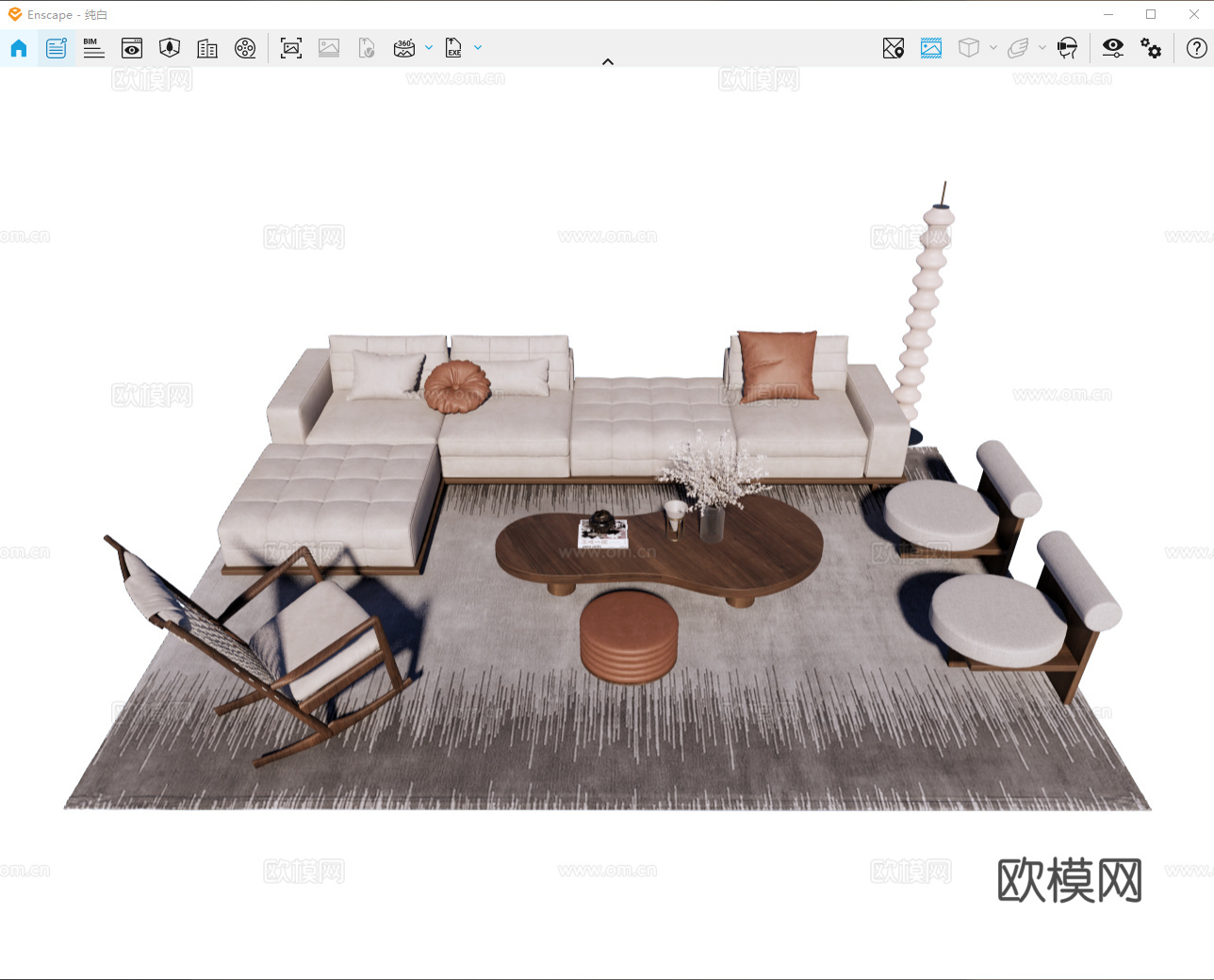Click the Batch Rendering image icon
The width and height of the screenshot is (1214, 980).
329,48
